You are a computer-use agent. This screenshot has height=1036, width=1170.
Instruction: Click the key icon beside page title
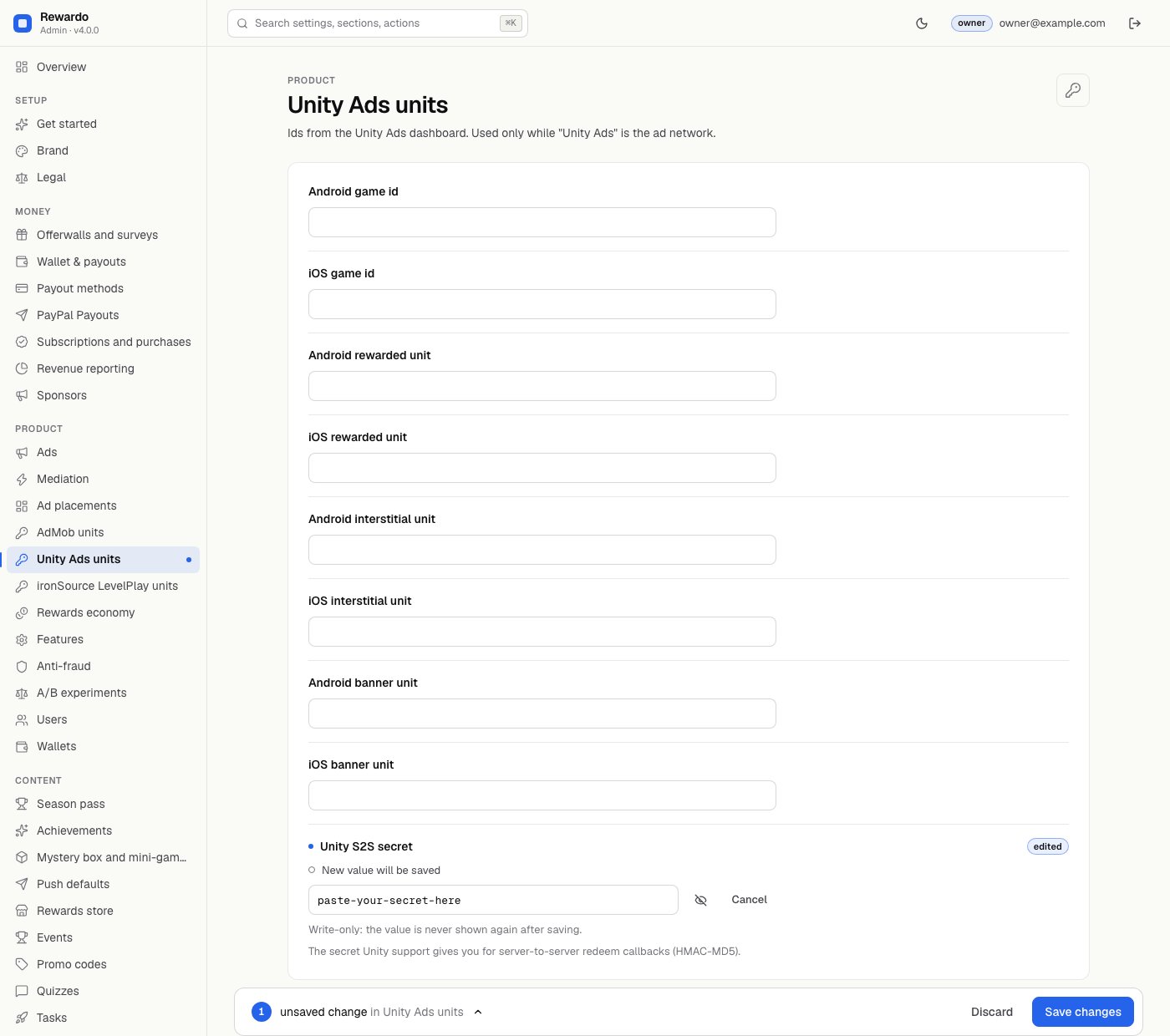[x=1073, y=90]
